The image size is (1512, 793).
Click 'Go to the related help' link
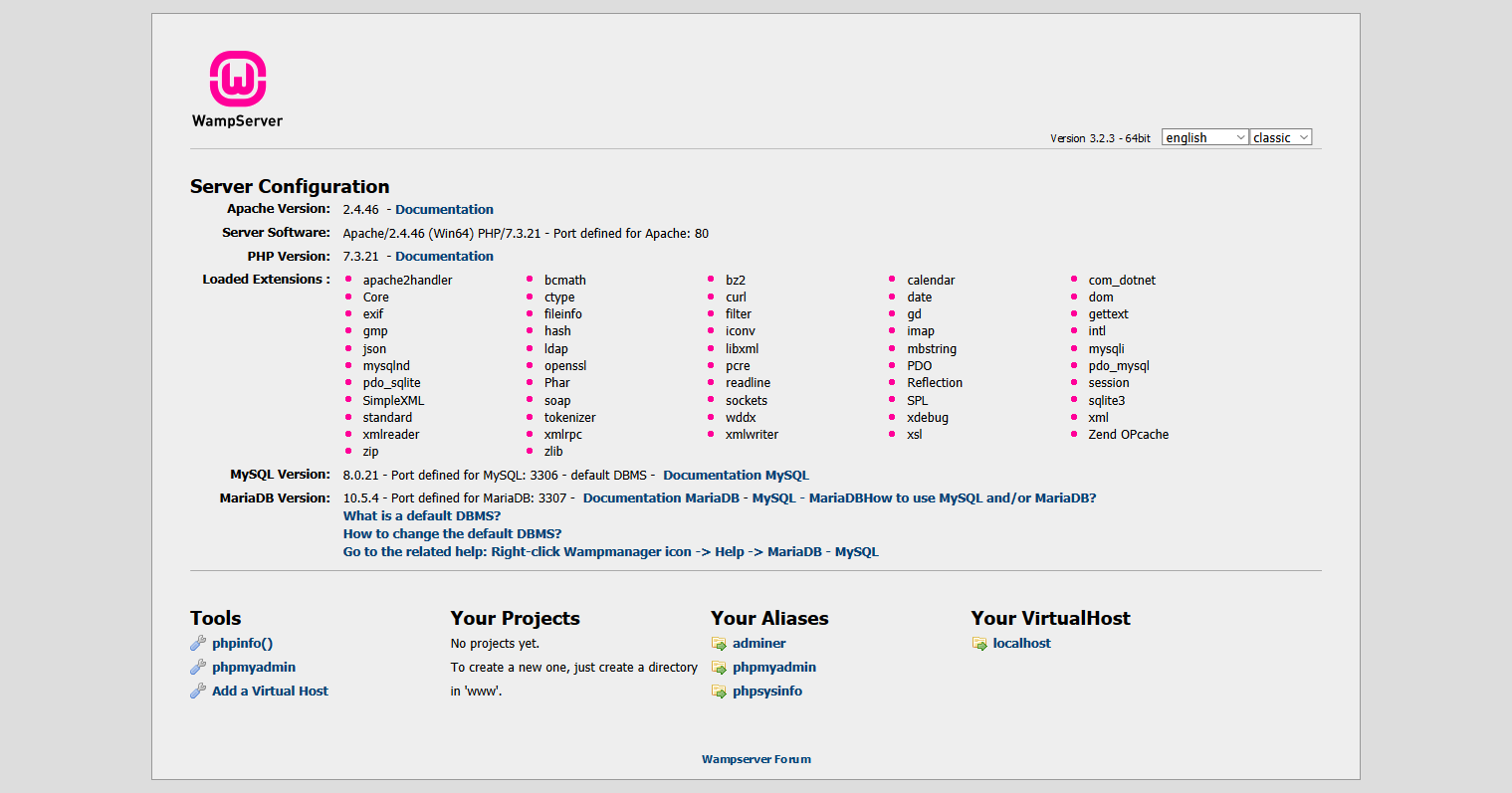(x=611, y=552)
